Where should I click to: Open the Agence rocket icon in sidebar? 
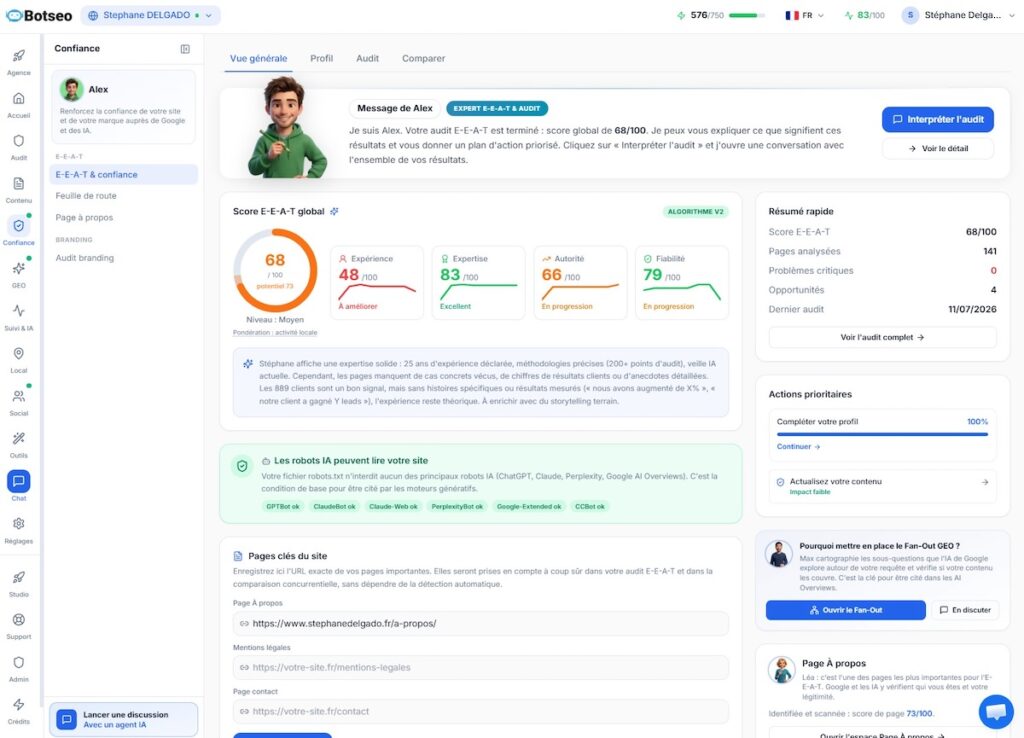[19, 56]
